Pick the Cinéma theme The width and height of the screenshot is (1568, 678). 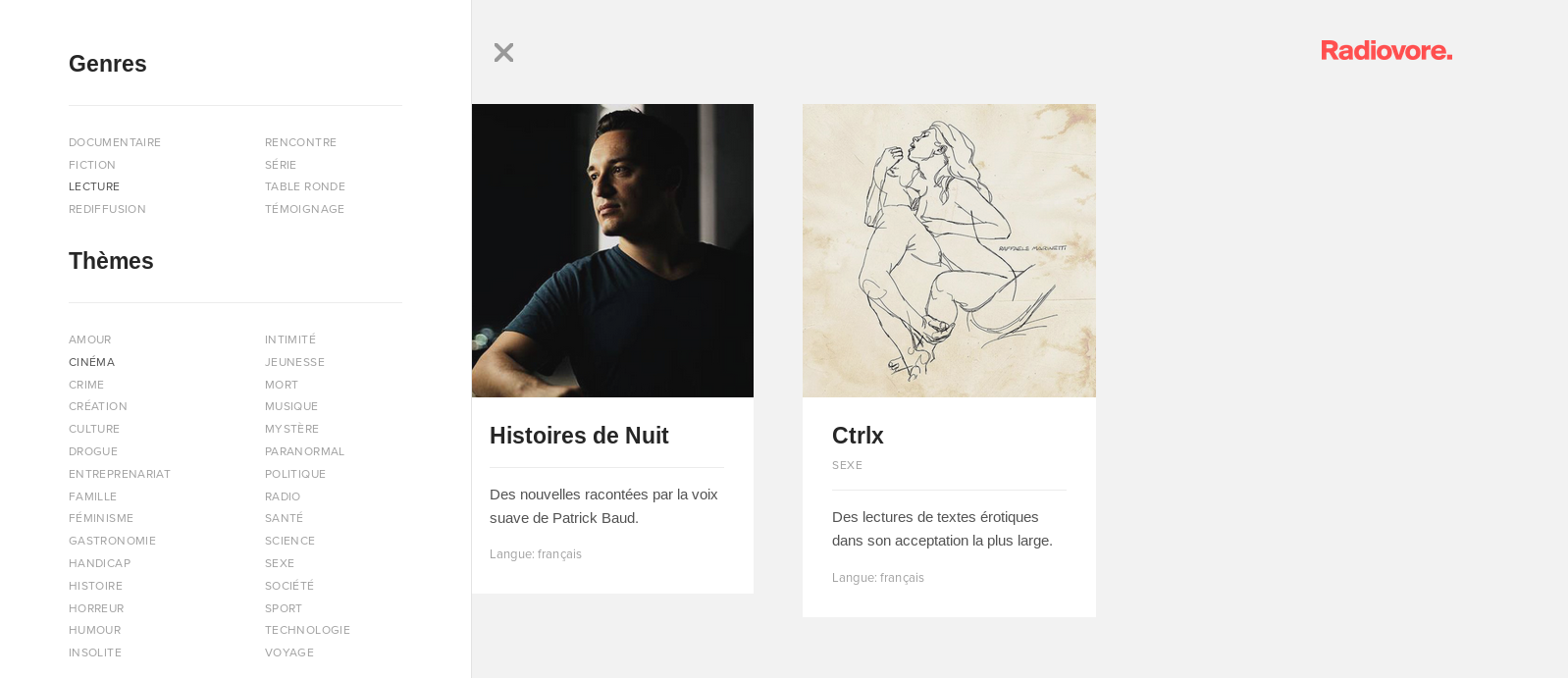pyautogui.click(x=91, y=362)
